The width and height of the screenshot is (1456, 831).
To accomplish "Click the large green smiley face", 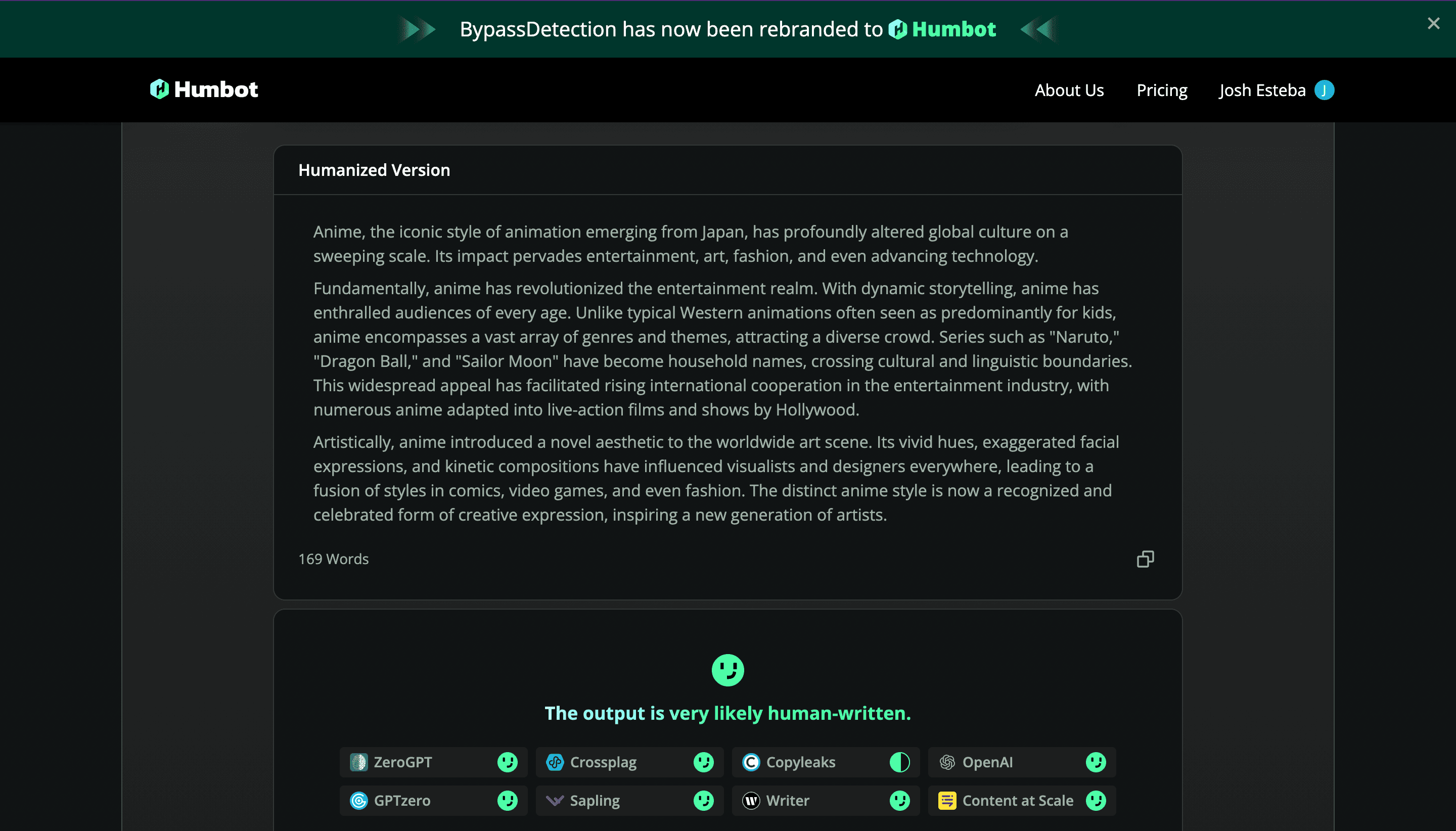I will coord(727,670).
